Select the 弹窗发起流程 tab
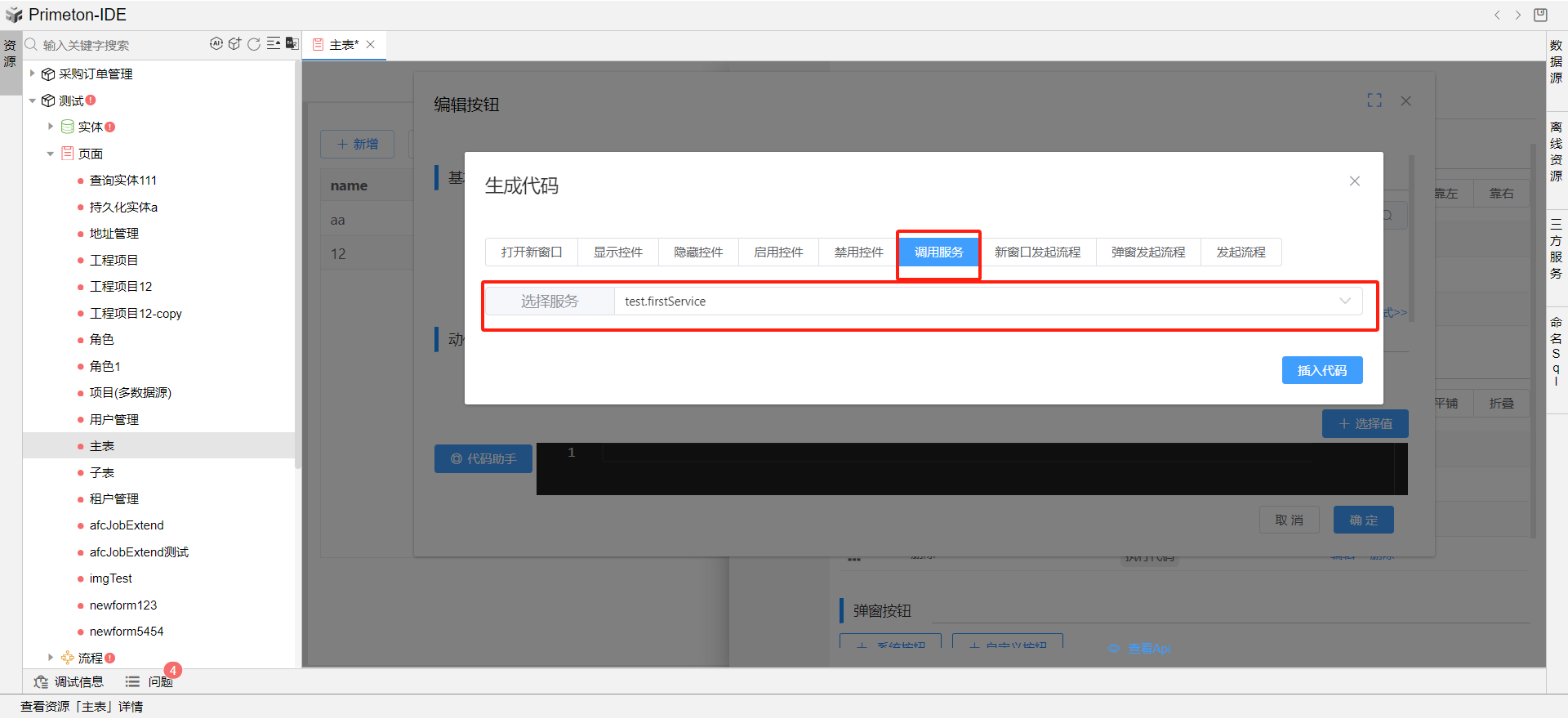The width and height of the screenshot is (1568, 719). 1147,252
